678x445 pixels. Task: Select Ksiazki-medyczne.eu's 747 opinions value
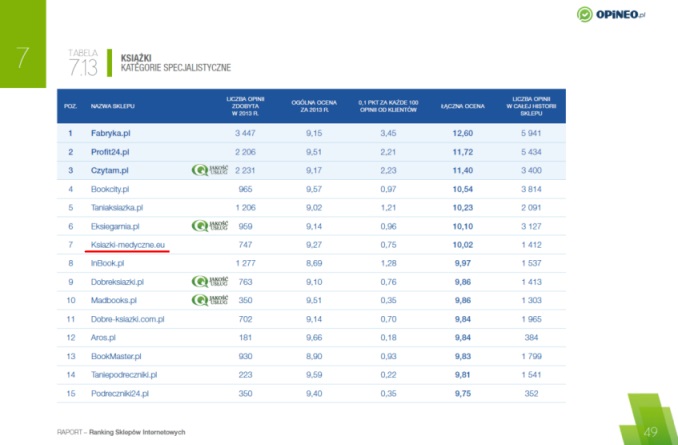coord(245,245)
